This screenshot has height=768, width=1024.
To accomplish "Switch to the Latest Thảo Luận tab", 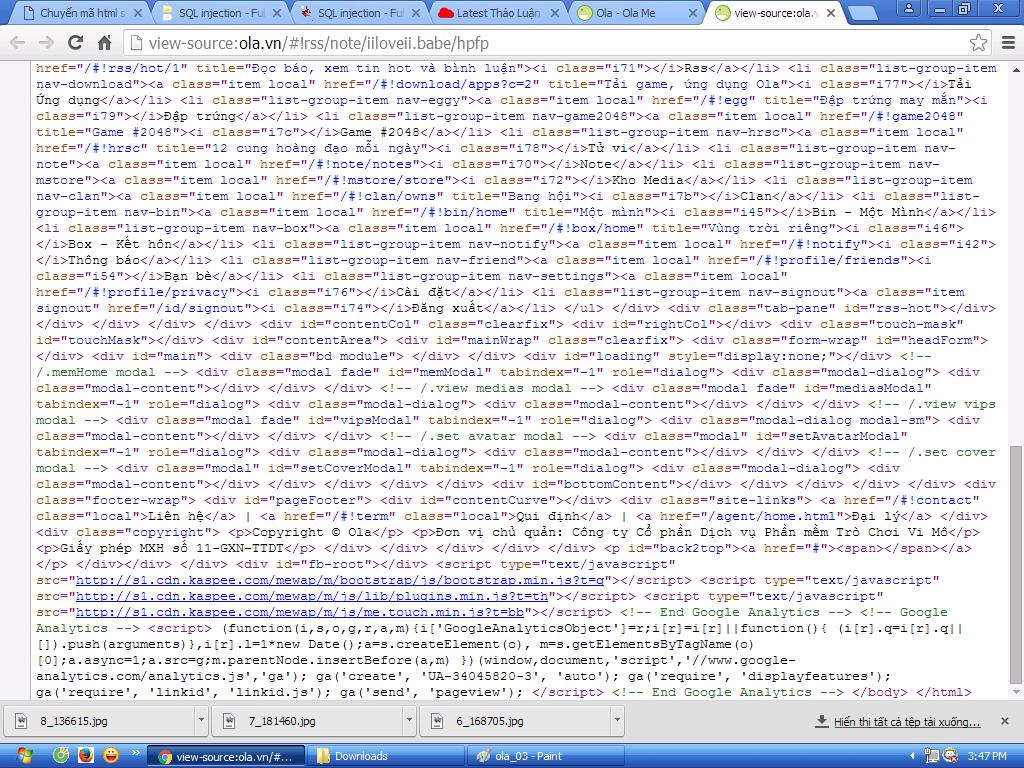I will (x=496, y=13).
